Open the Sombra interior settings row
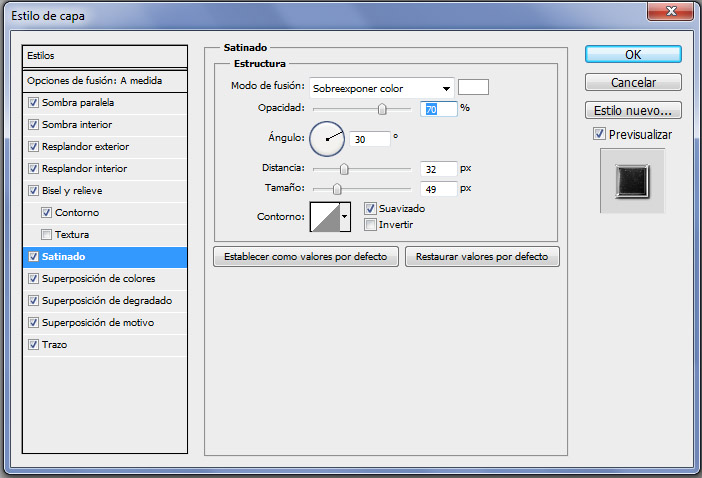The width and height of the screenshot is (702, 478). click(105, 125)
